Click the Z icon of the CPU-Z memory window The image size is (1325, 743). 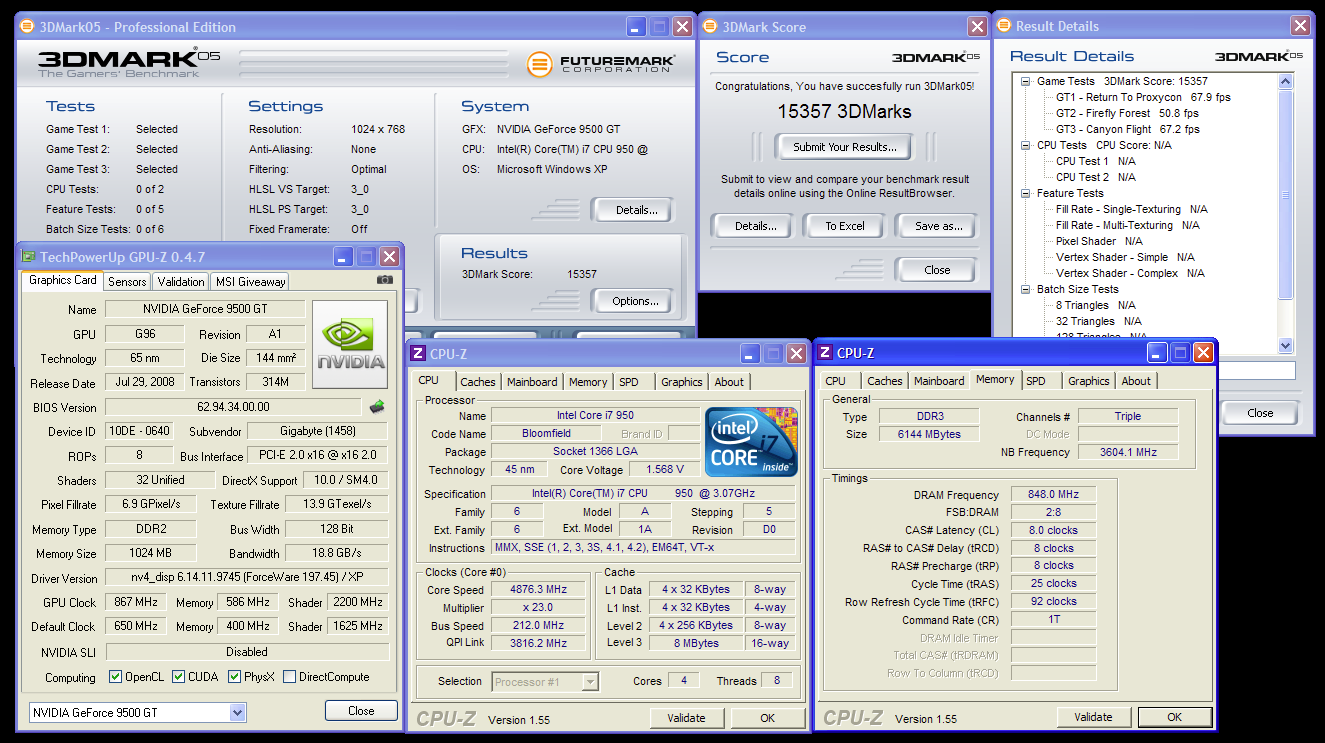coord(825,352)
